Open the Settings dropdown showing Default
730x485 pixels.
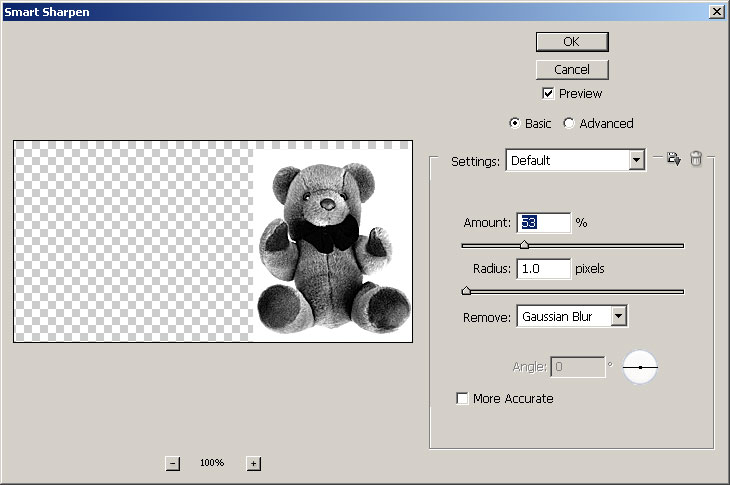tap(575, 161)
